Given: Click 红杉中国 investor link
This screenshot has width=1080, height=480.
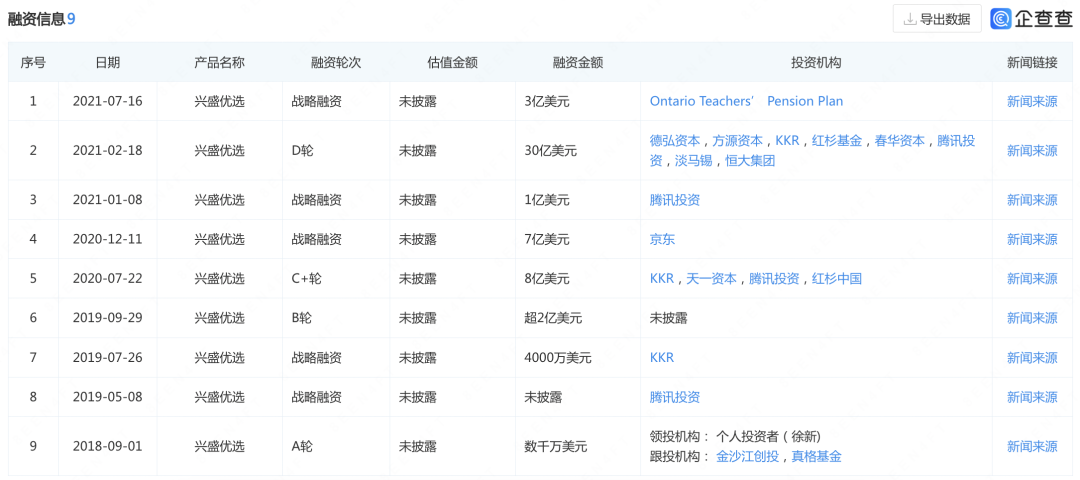Looking at the screenshot, I should pos(836,278).
